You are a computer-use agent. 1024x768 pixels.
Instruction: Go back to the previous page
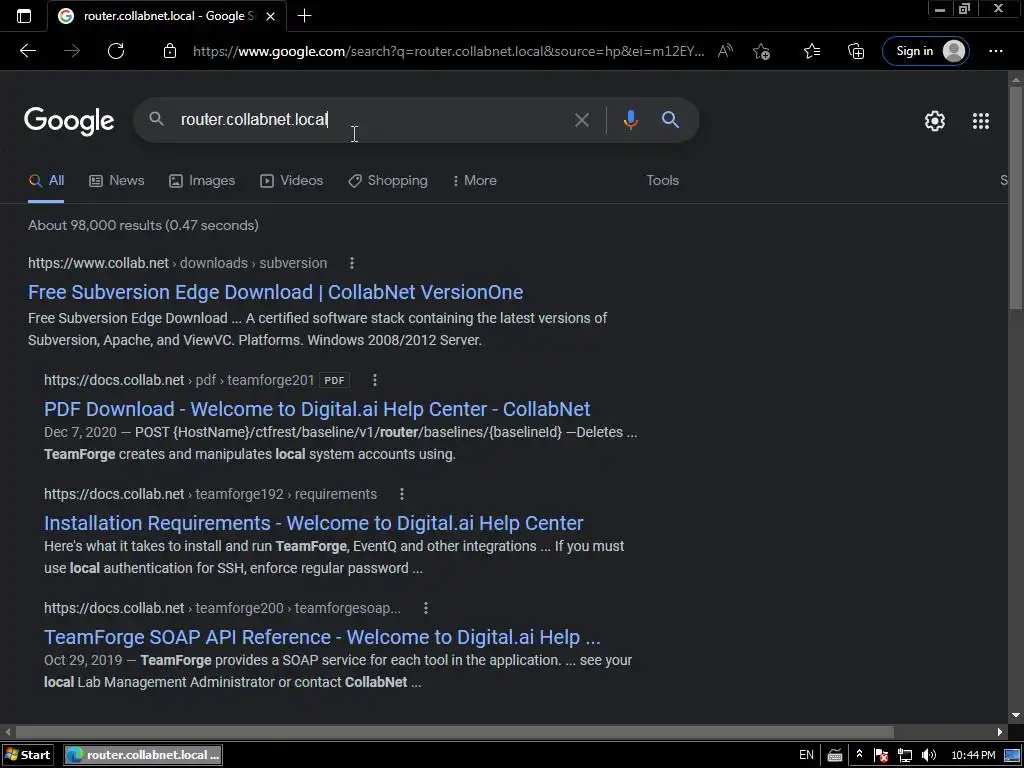[x=28, y=51]
